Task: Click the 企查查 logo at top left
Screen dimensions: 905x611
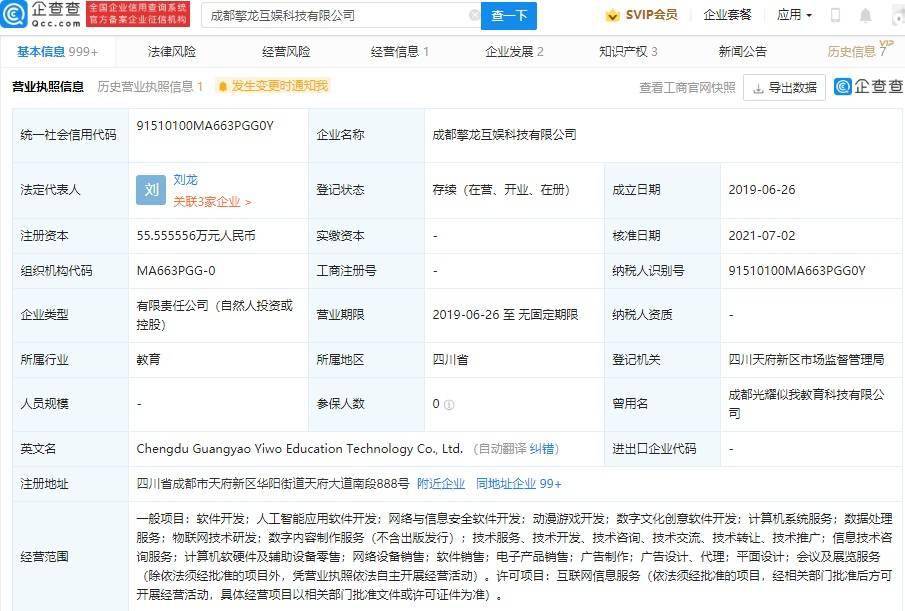Action: [x=42, y=14]
